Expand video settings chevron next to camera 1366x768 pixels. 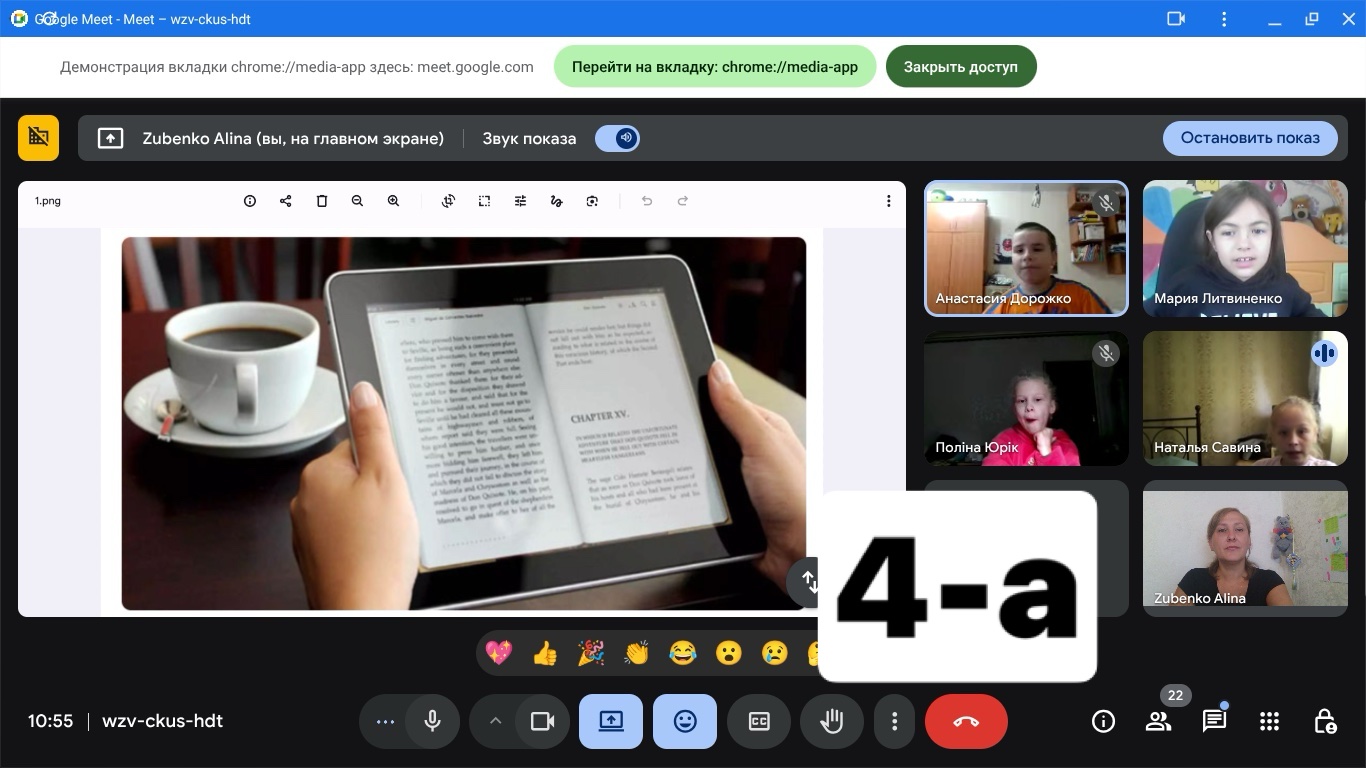pos(495,721)
